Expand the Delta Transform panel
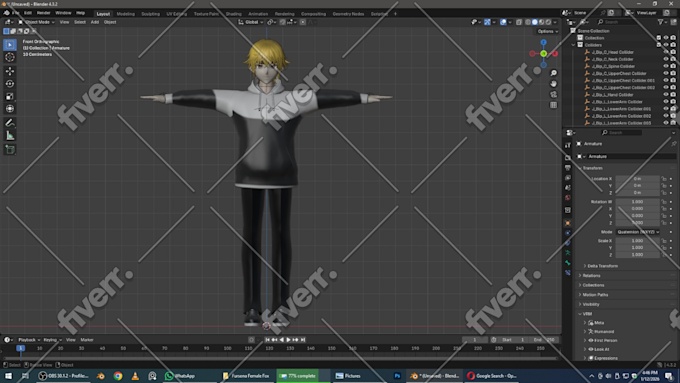 602,266
